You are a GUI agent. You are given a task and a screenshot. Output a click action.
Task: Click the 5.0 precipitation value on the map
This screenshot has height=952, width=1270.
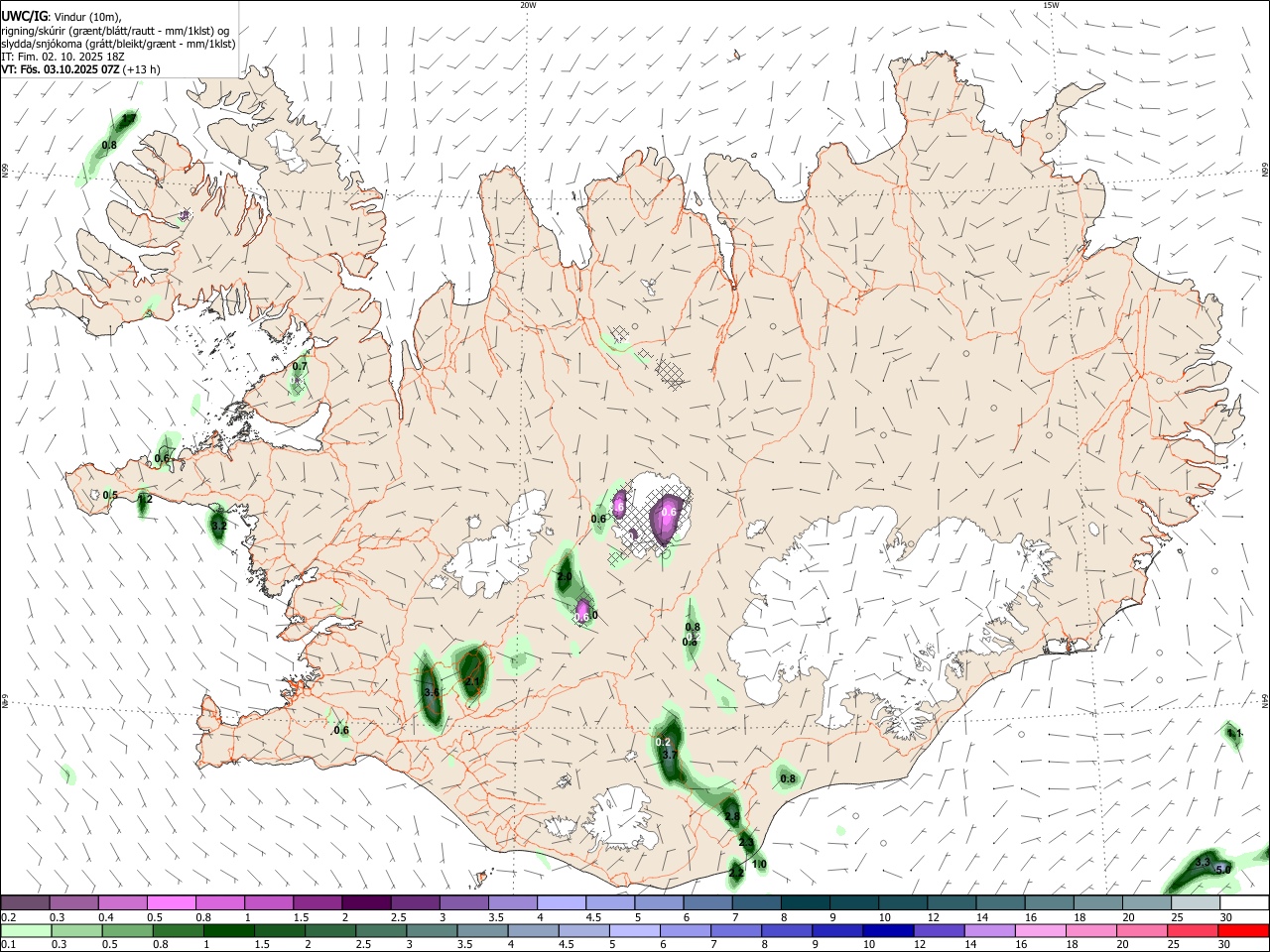(x=1222, y=870)
